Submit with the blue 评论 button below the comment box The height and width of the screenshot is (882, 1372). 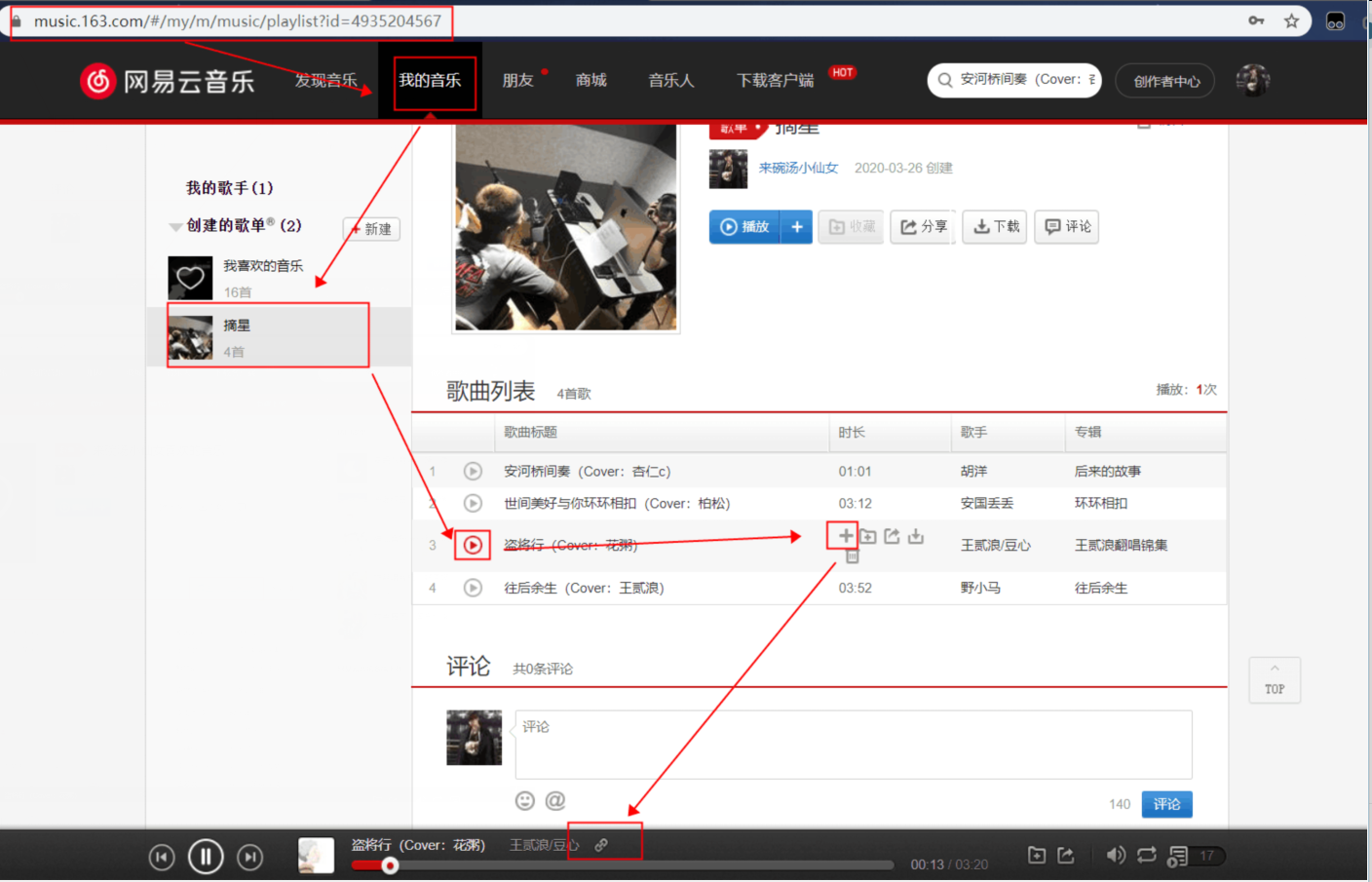[1166, 804]
